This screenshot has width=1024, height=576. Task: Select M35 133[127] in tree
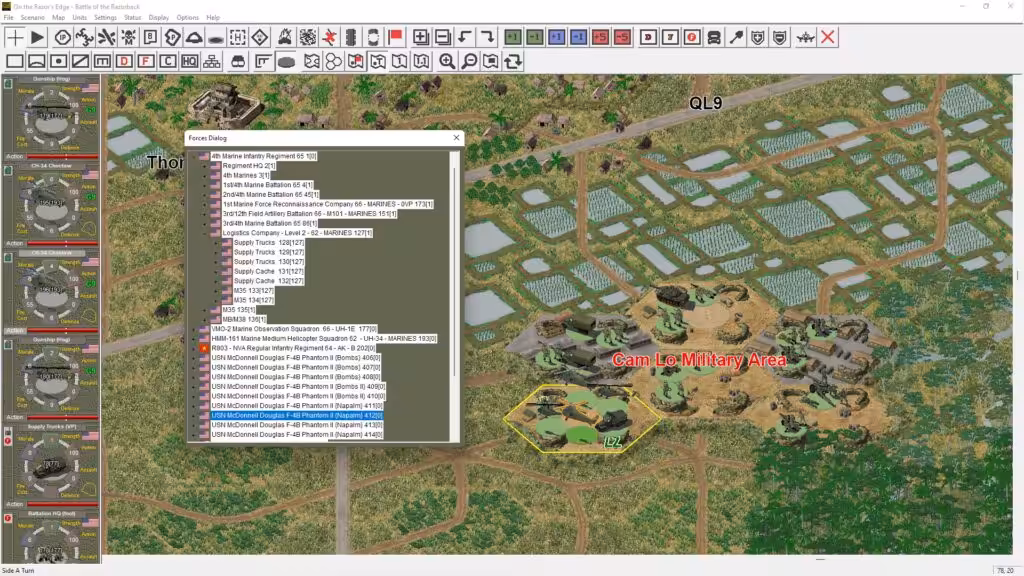point(253,291)
